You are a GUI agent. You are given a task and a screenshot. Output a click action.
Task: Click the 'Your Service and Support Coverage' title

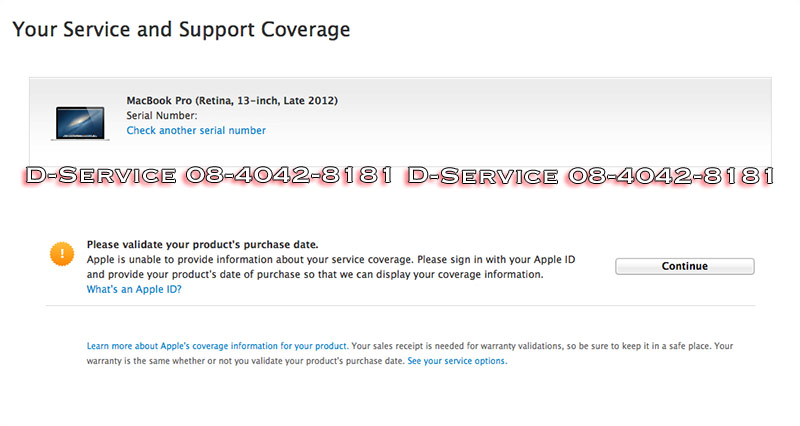(181, 30)
